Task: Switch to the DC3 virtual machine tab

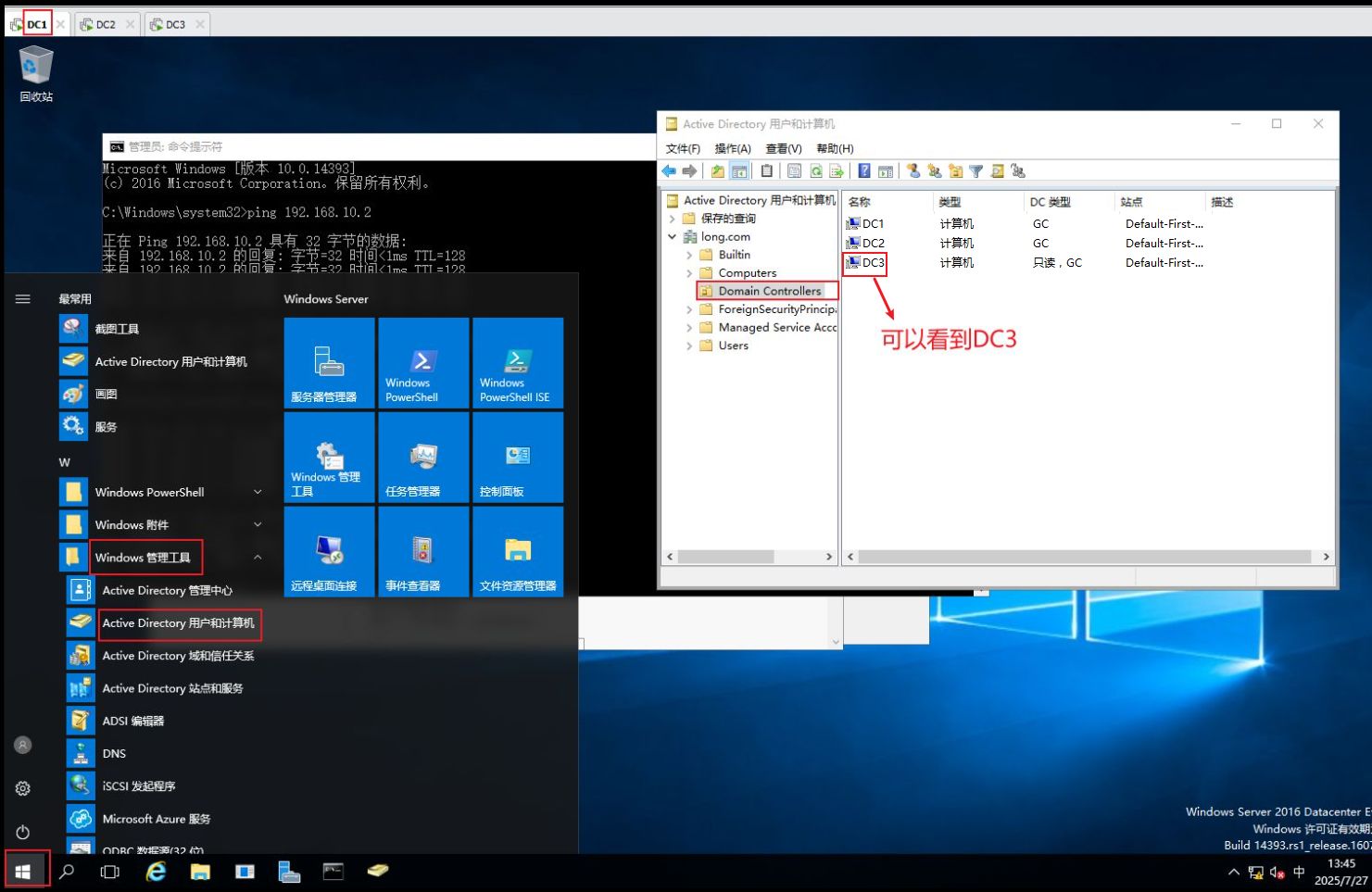Action: click(x=176, y=25)
